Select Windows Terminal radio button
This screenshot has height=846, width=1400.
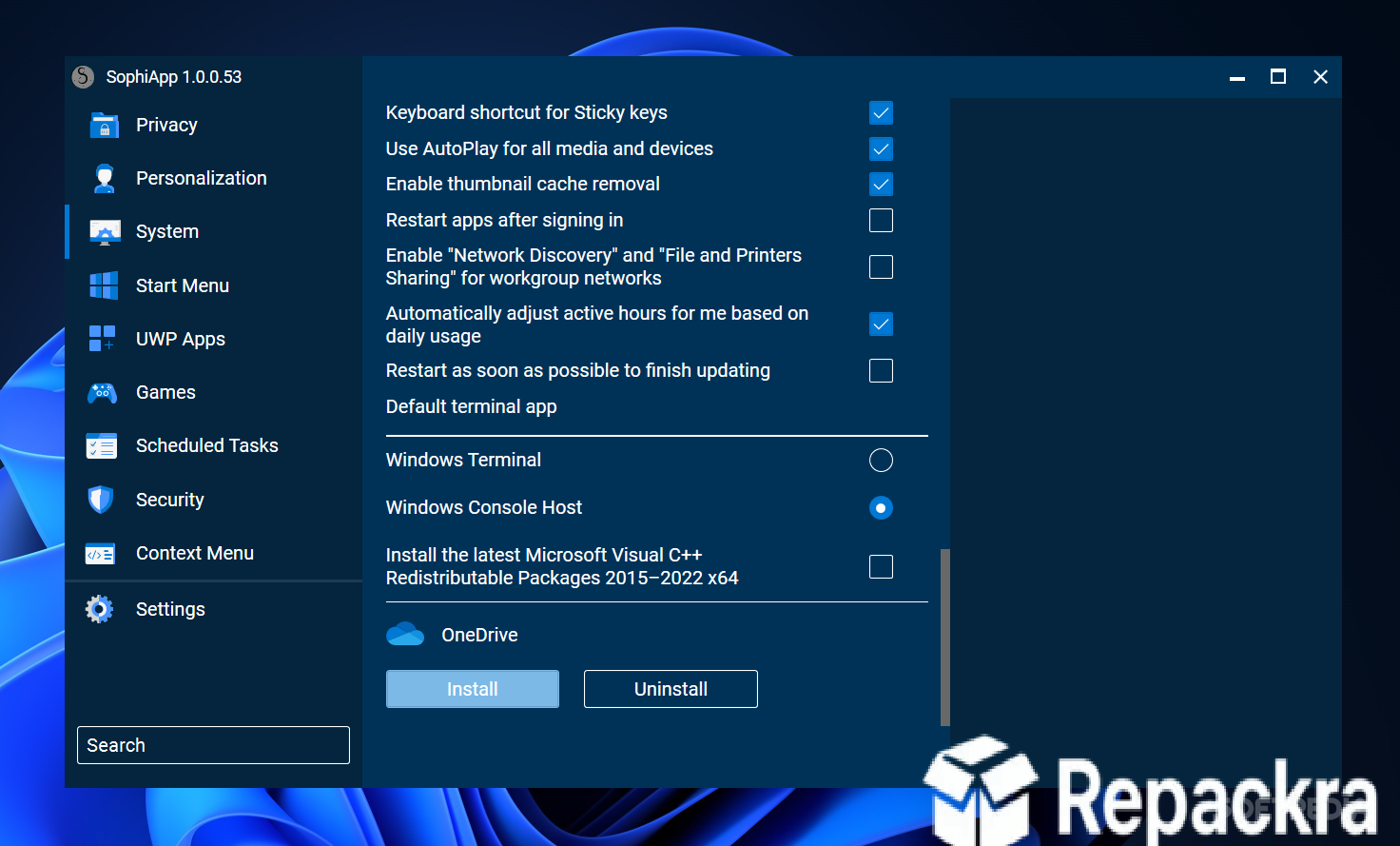[882, 461]
